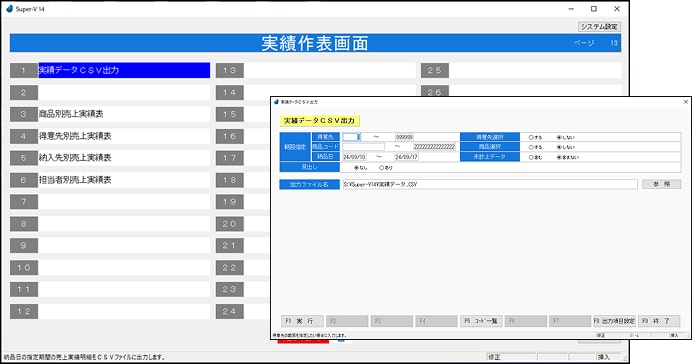
Task: Select 含む for 未計上データ
Action: pos(535,157)
